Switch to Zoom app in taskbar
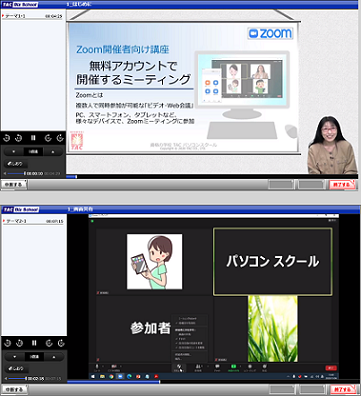 [x=120, y=376]
